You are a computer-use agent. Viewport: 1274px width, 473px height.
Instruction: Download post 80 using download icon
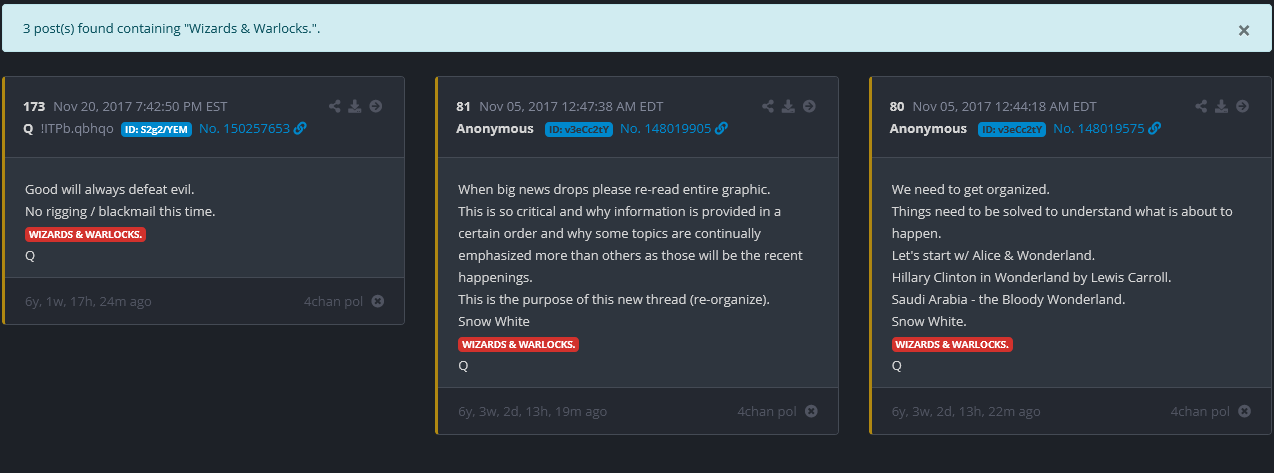coord(1222,106)
